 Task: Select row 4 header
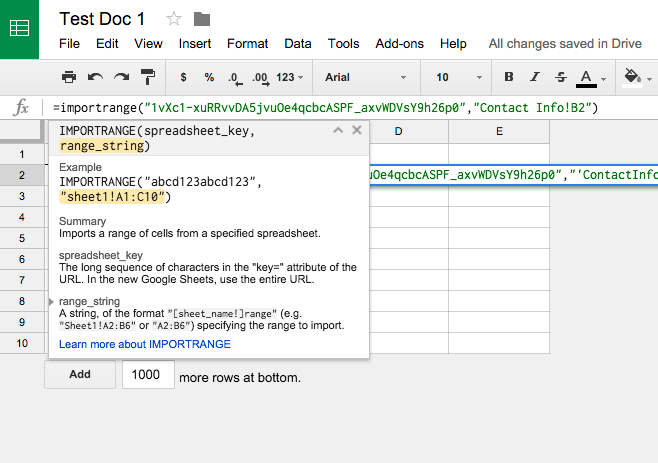pyautogui.click(x=22, y=217)
